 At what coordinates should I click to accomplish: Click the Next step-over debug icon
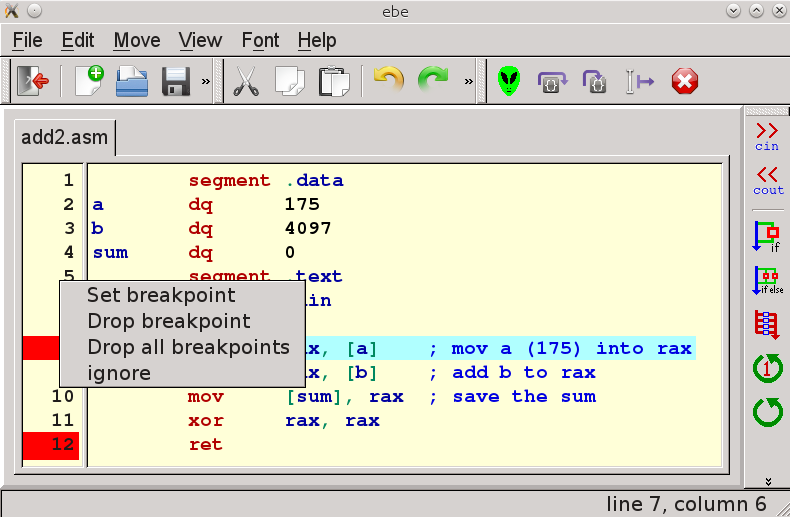point(552,82)
